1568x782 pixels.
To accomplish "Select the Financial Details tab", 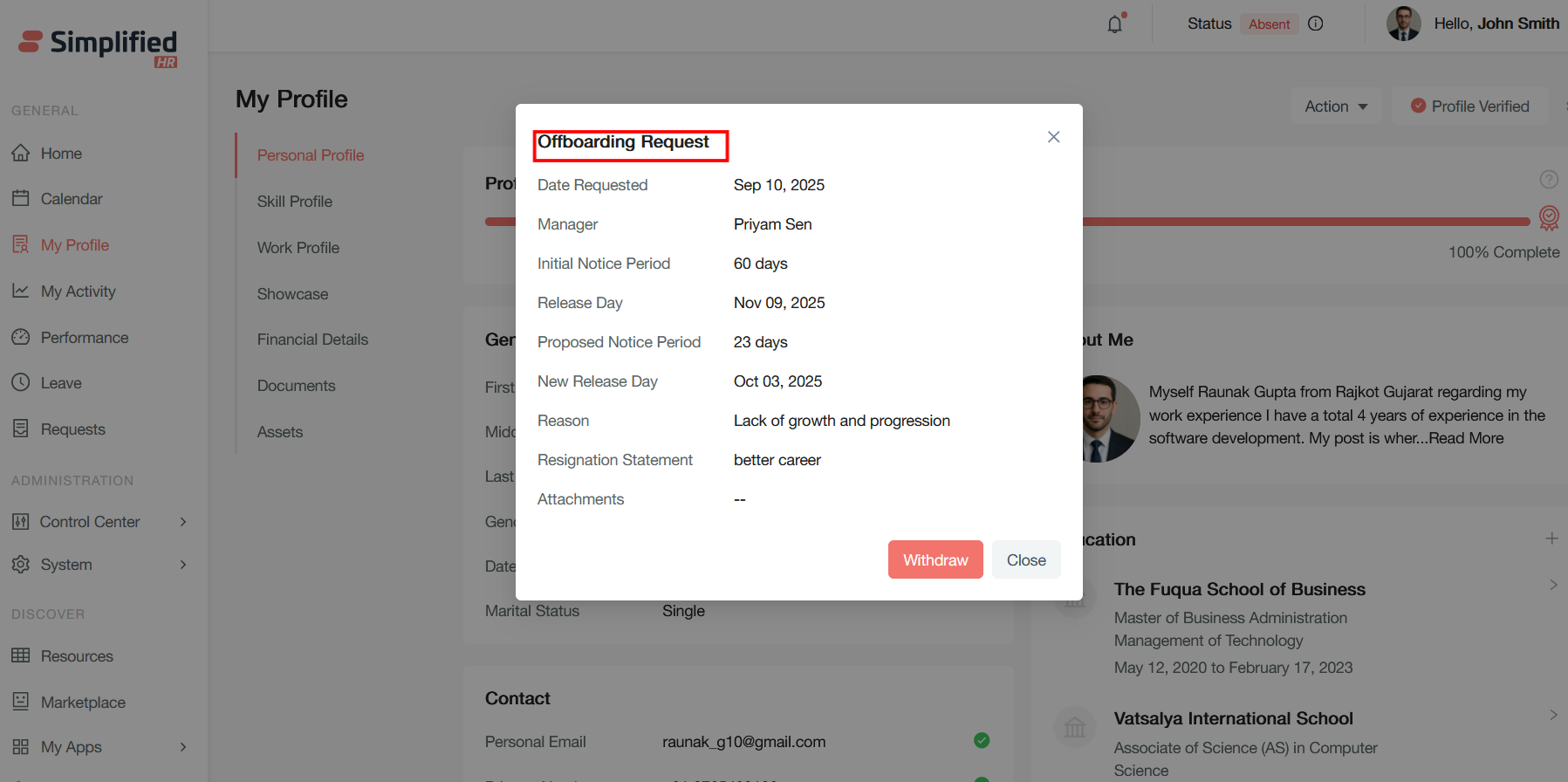I will 312,340.
